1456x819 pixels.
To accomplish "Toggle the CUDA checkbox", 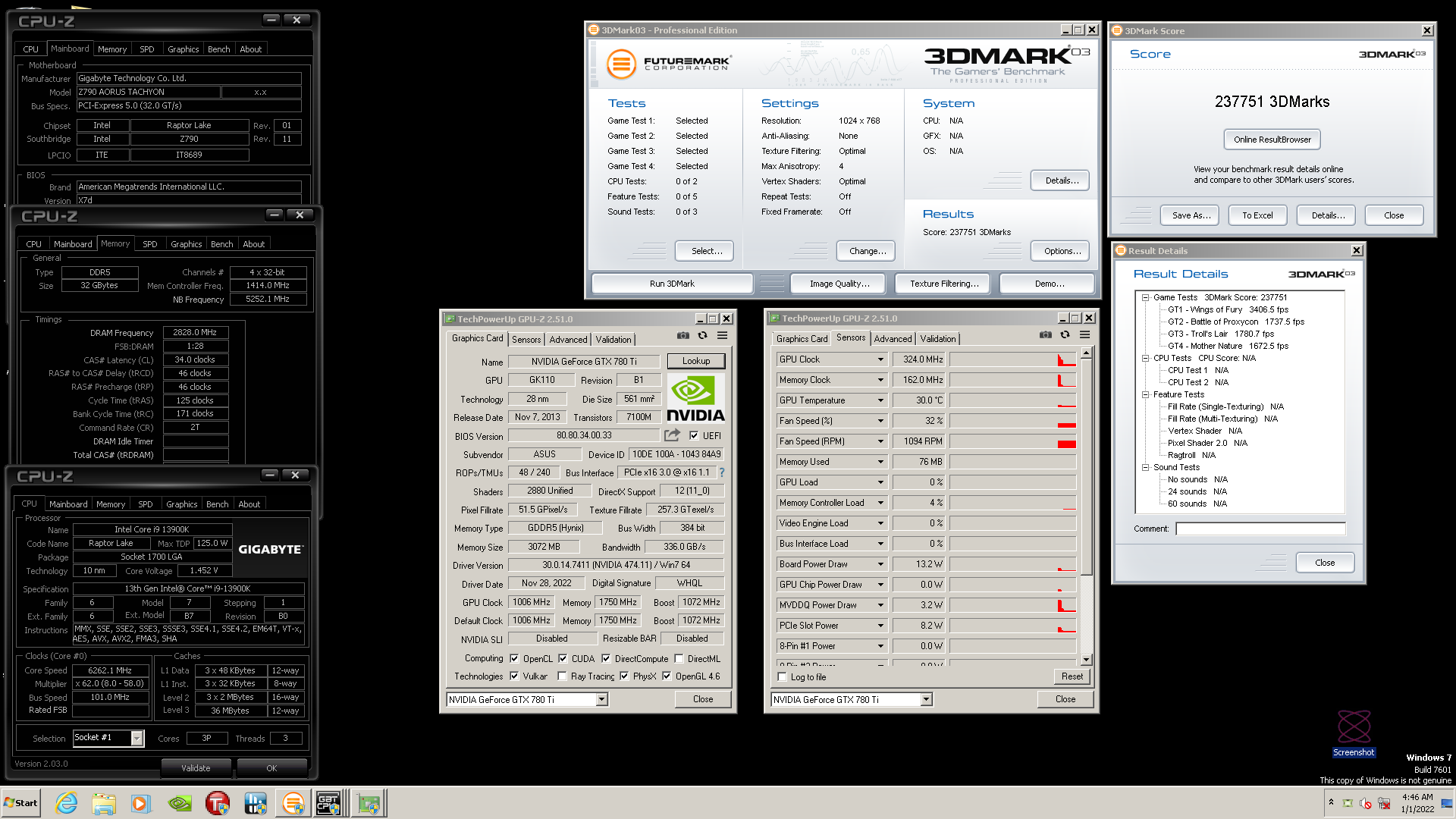I will point(563,658).
